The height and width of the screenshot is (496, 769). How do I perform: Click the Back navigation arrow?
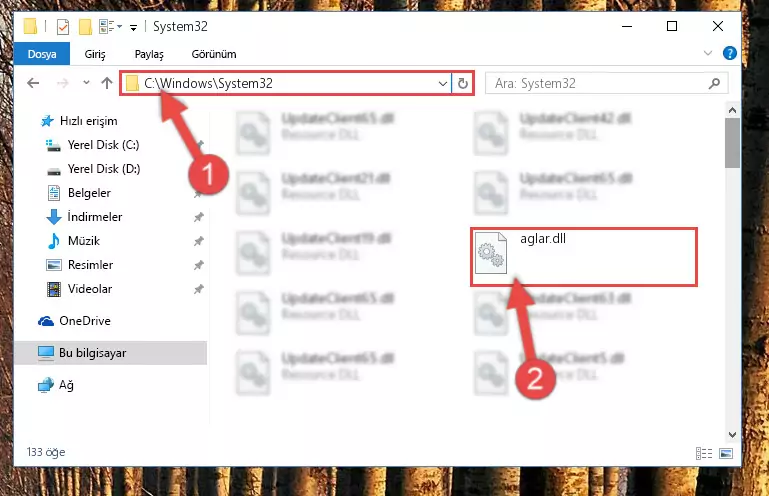click(33, 83)
